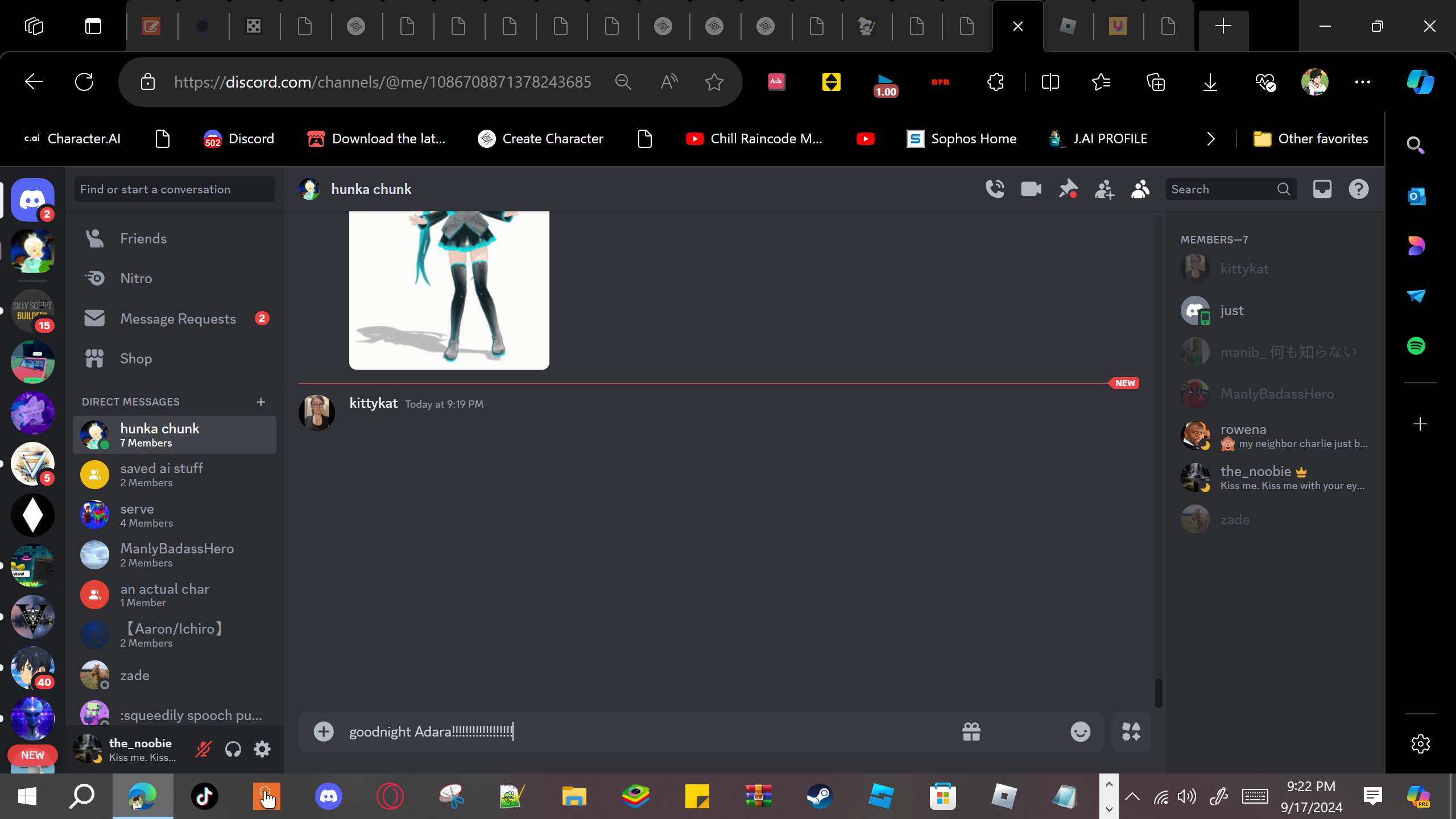Toggle deafen headphones button
Image resolution: width=1456 pixels, height=819 pixels.
233,749
